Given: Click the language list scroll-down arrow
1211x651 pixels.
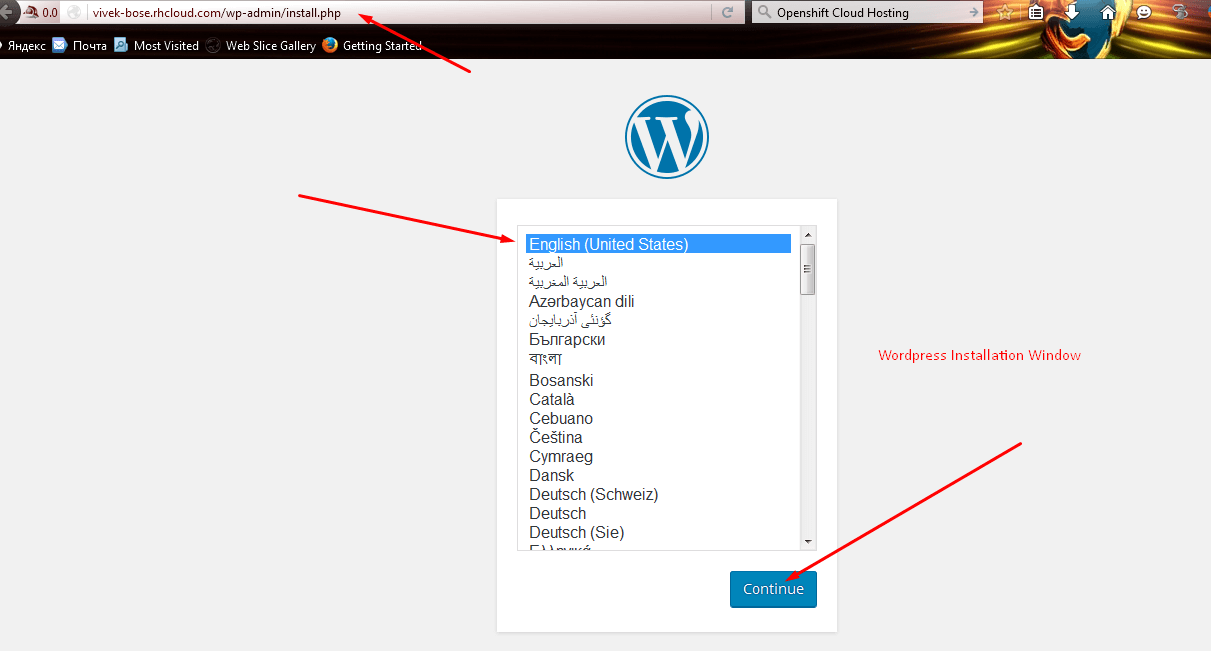Looking at the screenshot, I should click(x=808, y=541).
